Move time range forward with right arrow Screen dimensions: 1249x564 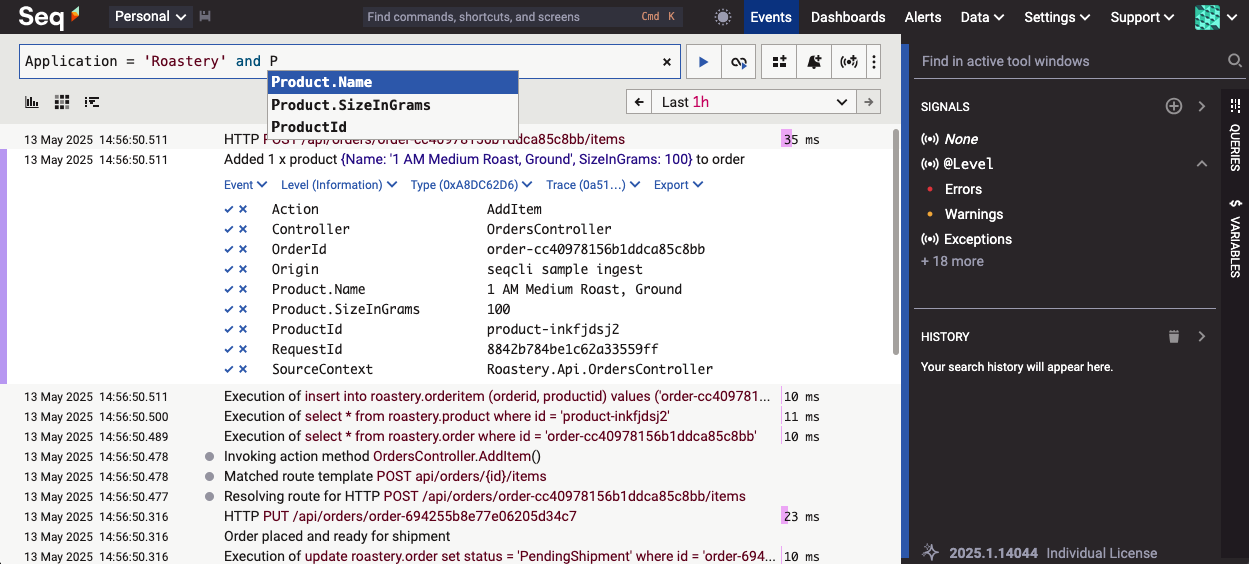pos(870,102)
